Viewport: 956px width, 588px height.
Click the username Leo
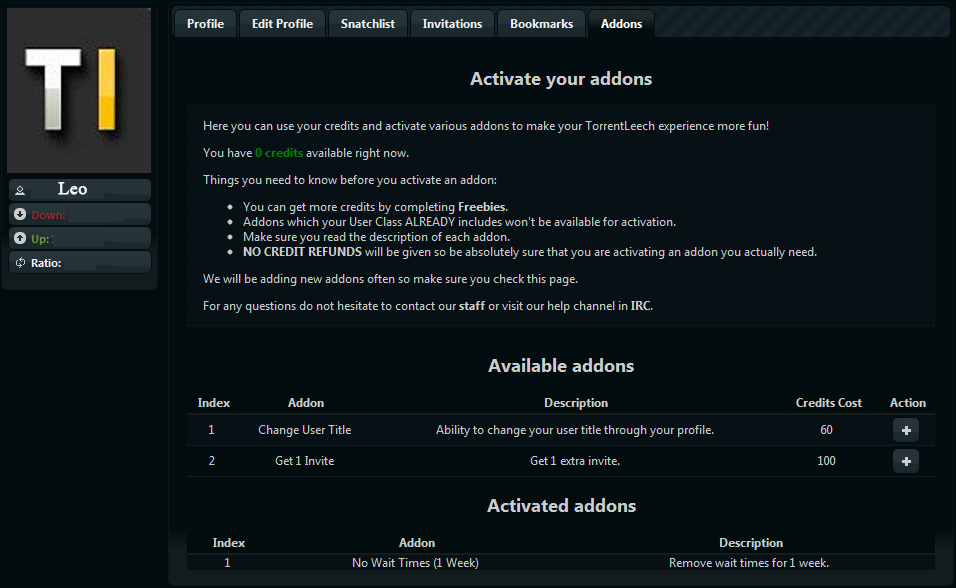[73, 189]
